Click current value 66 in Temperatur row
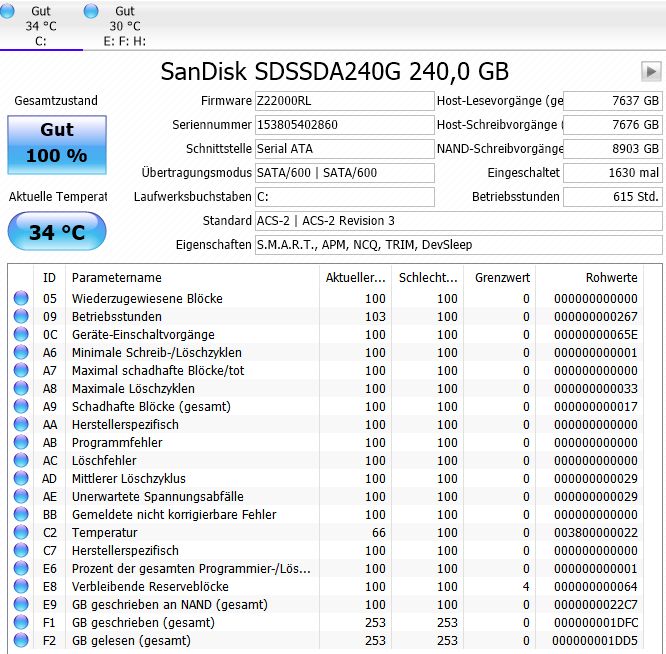666x654 pixels. click(x=378, y=533)
